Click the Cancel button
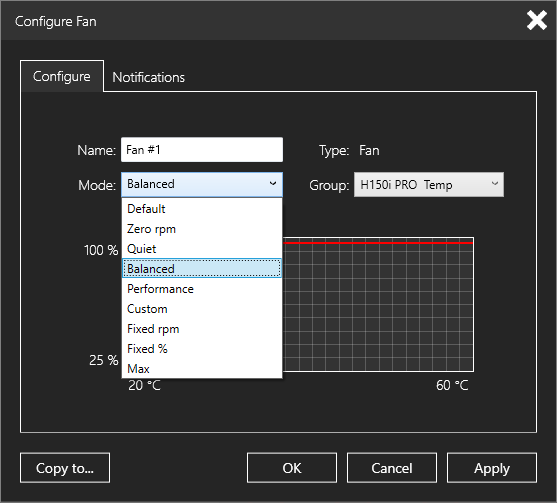This screenshot has height=503, width=557. (x=392, y=468)
